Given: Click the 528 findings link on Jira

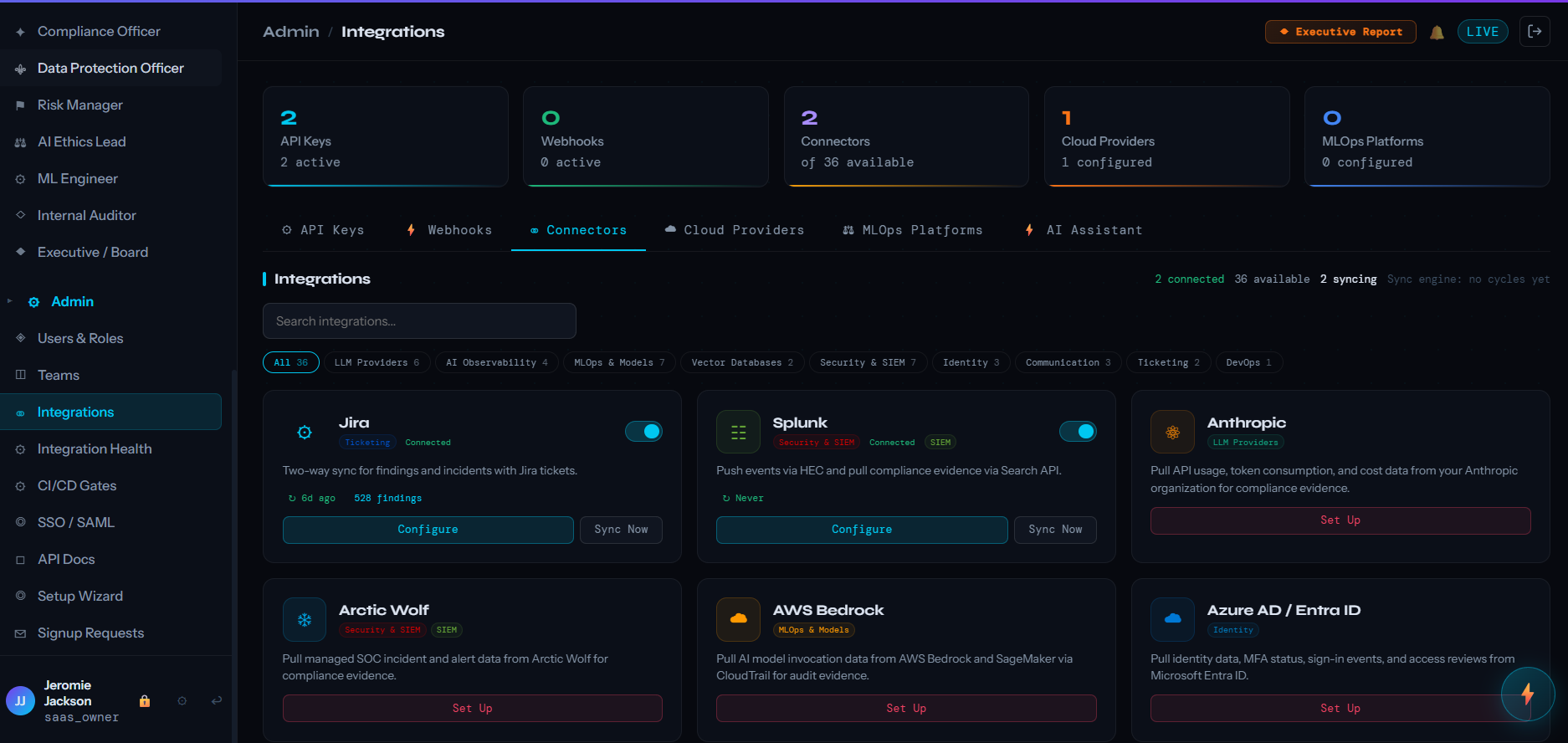Looking at the screenshot, I should point(387,498).
